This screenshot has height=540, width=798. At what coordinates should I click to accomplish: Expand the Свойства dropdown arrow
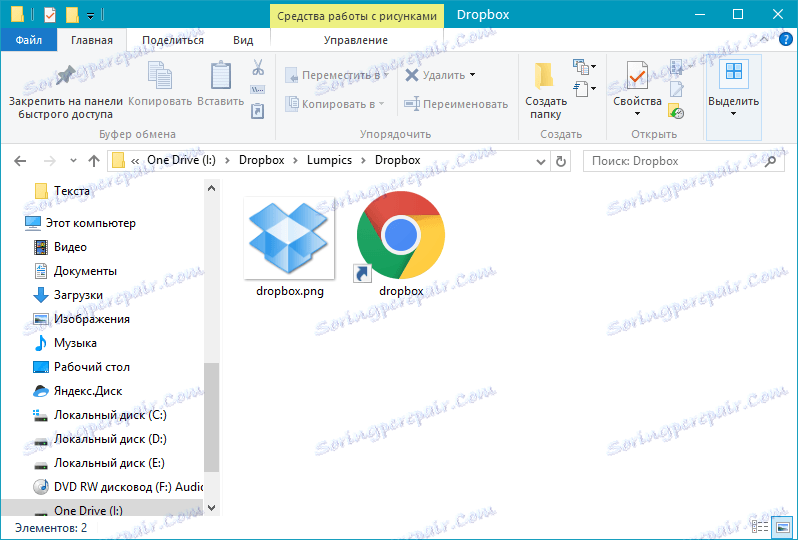coord(637,113)
